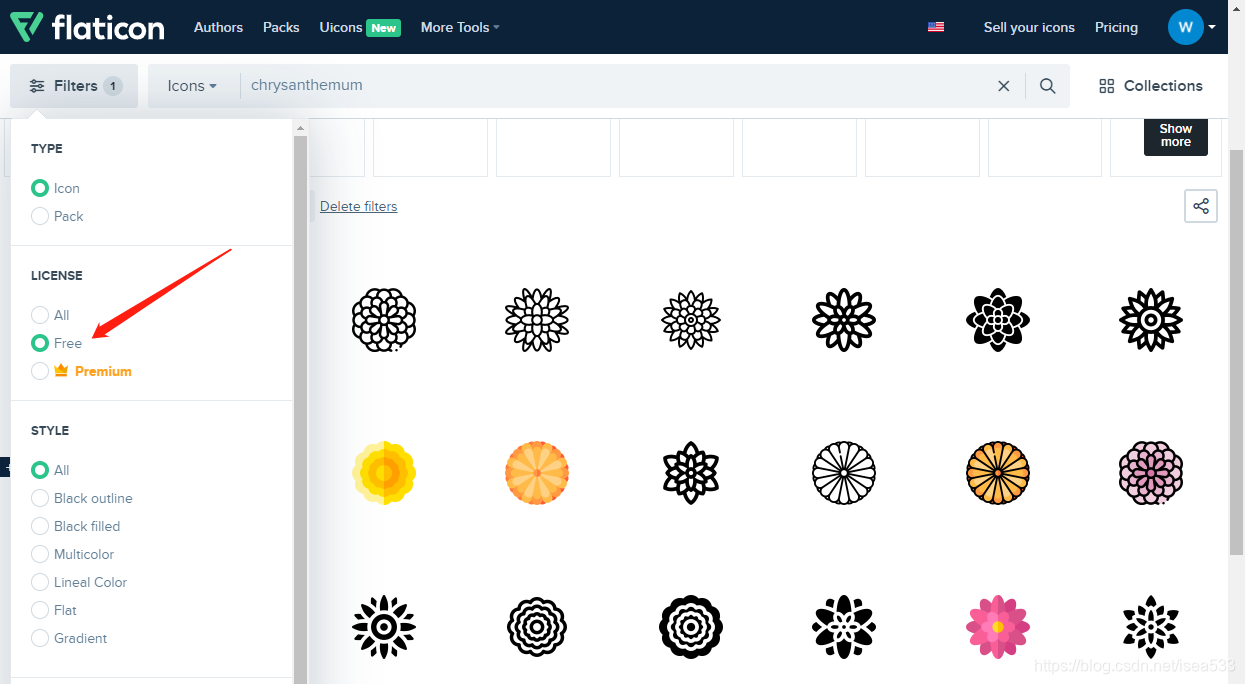Pick the Black outline style option

click(x=82, y=498)
